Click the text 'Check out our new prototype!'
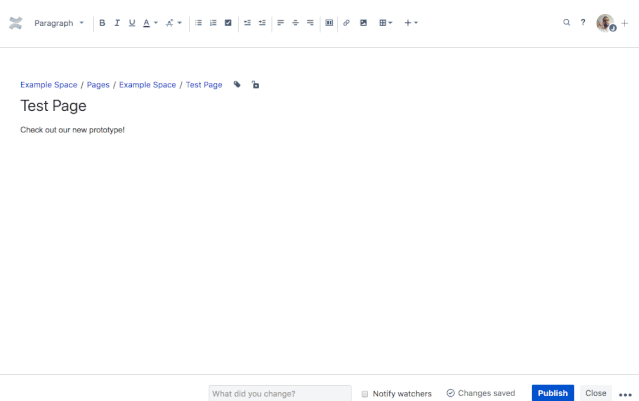 coord(73,130)
